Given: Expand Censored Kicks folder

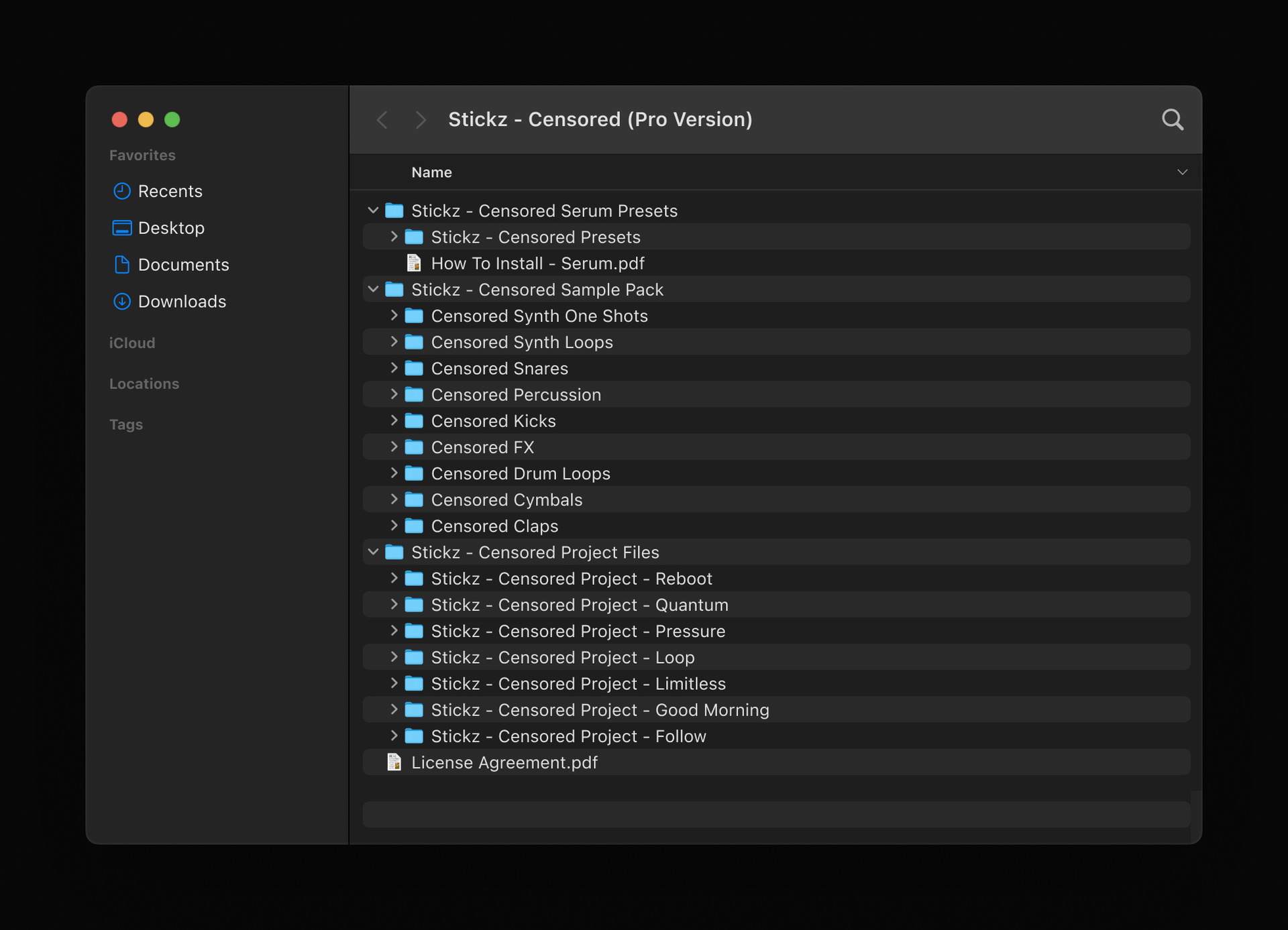Looking at the screenshot, I should [394, 420].
